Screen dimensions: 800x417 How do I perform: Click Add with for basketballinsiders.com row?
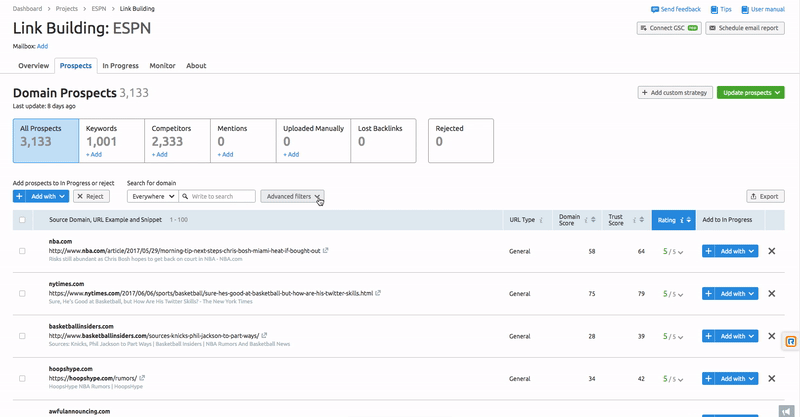730,336
